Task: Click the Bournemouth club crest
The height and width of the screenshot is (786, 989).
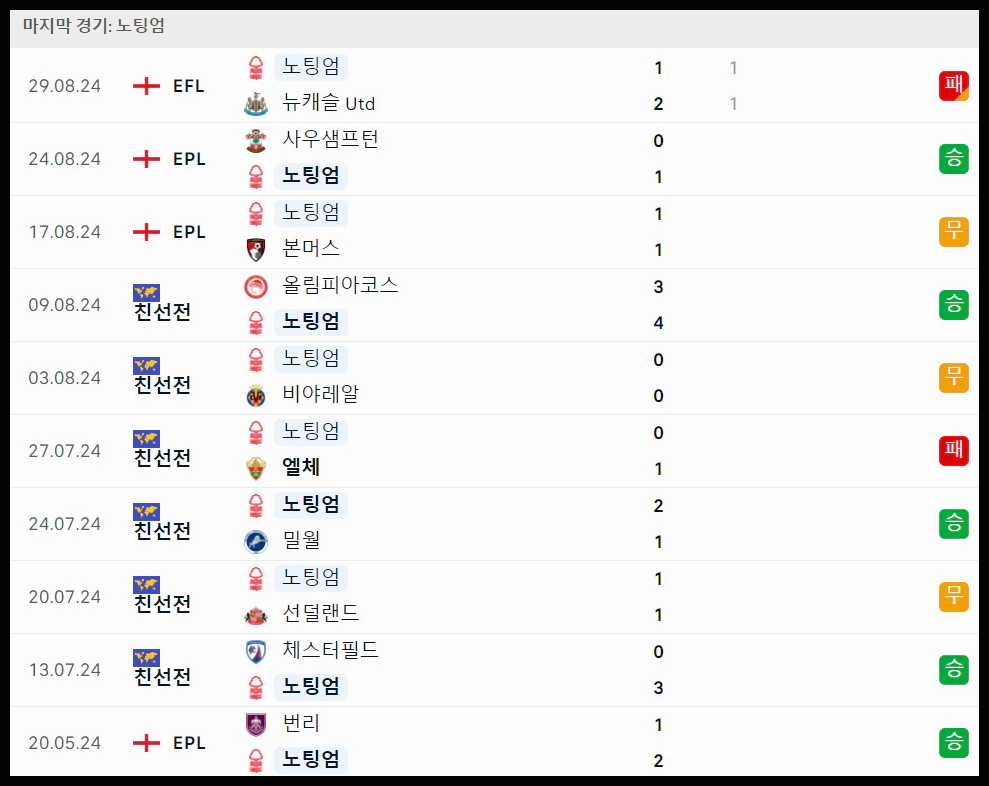Action: pos(255,250)
